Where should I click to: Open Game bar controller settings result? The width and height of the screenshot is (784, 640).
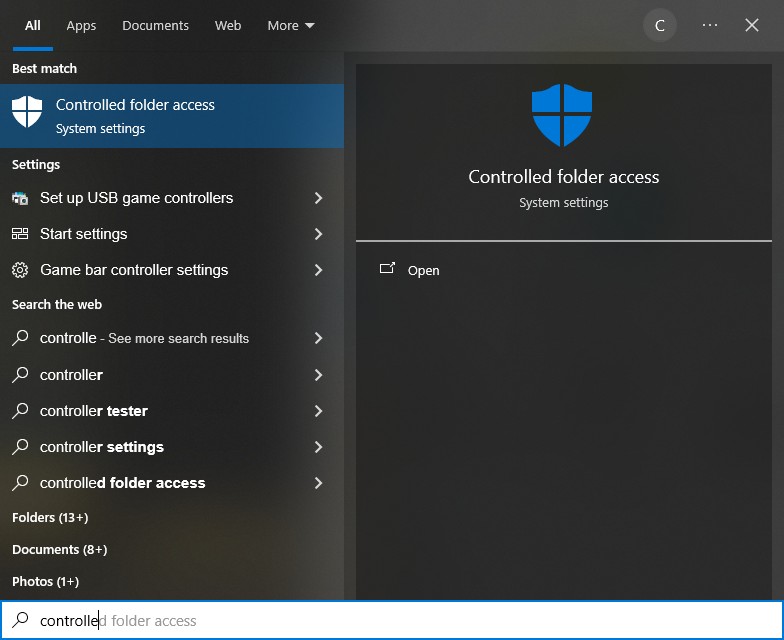[172, 270]
